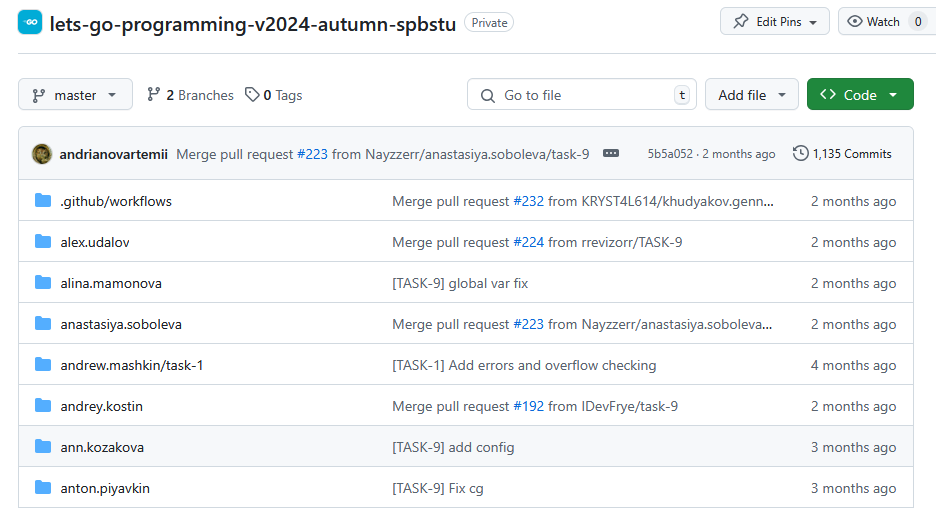Open the green Code dropdown
This screenshot has width=936, height=508.
[x=860, y=95]
